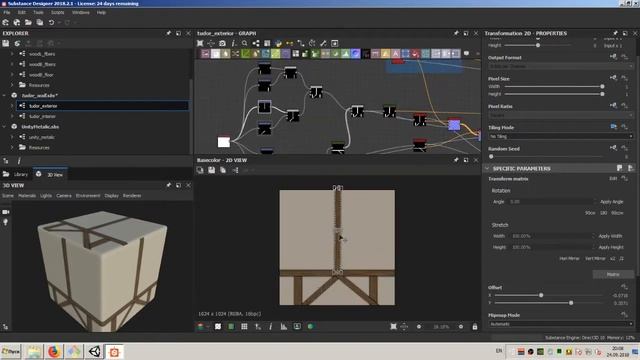640x360 pixels.
Task: Click the text 'A' node icon in node shelf
Action: (396, 53)
